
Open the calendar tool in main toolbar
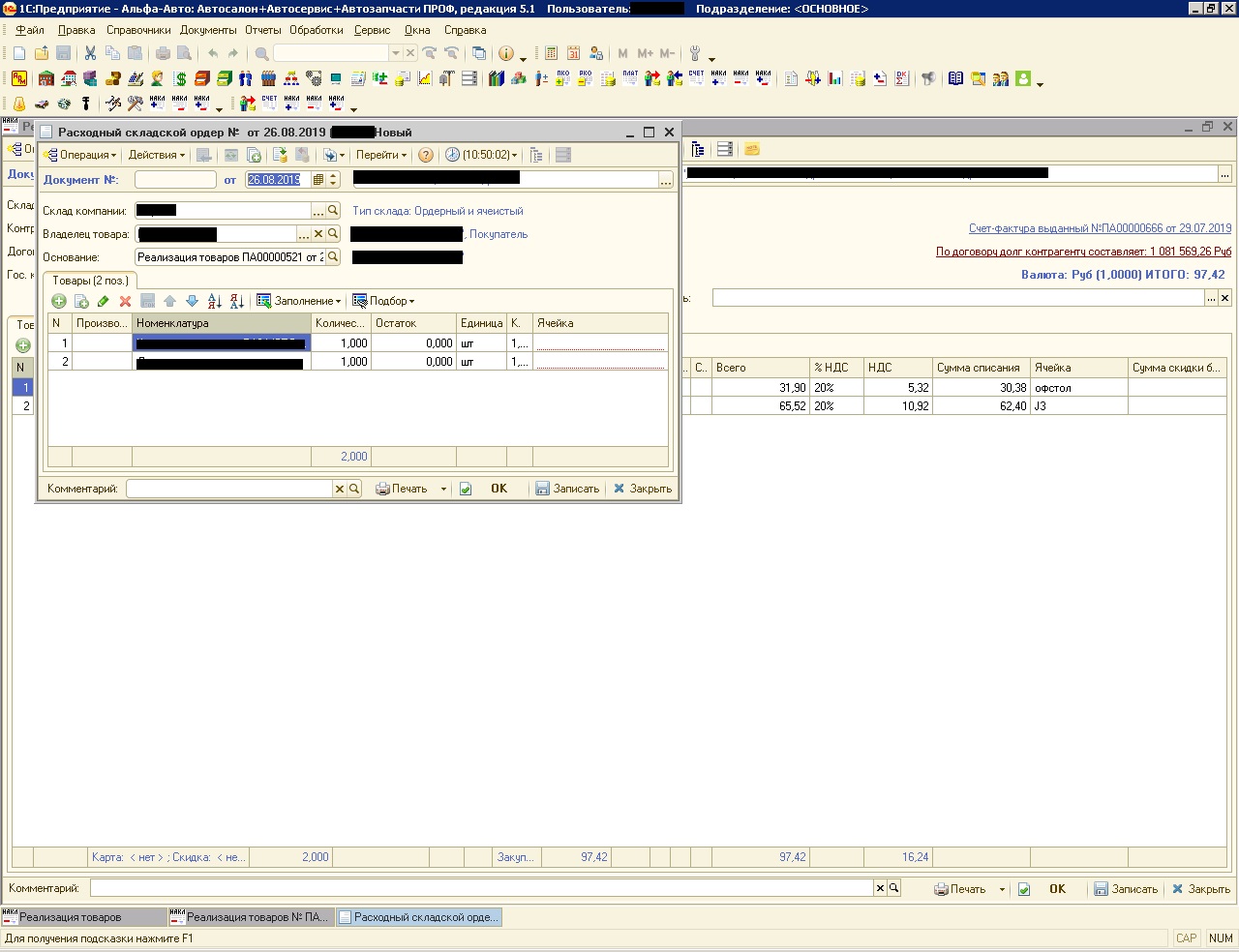[573, 53]
